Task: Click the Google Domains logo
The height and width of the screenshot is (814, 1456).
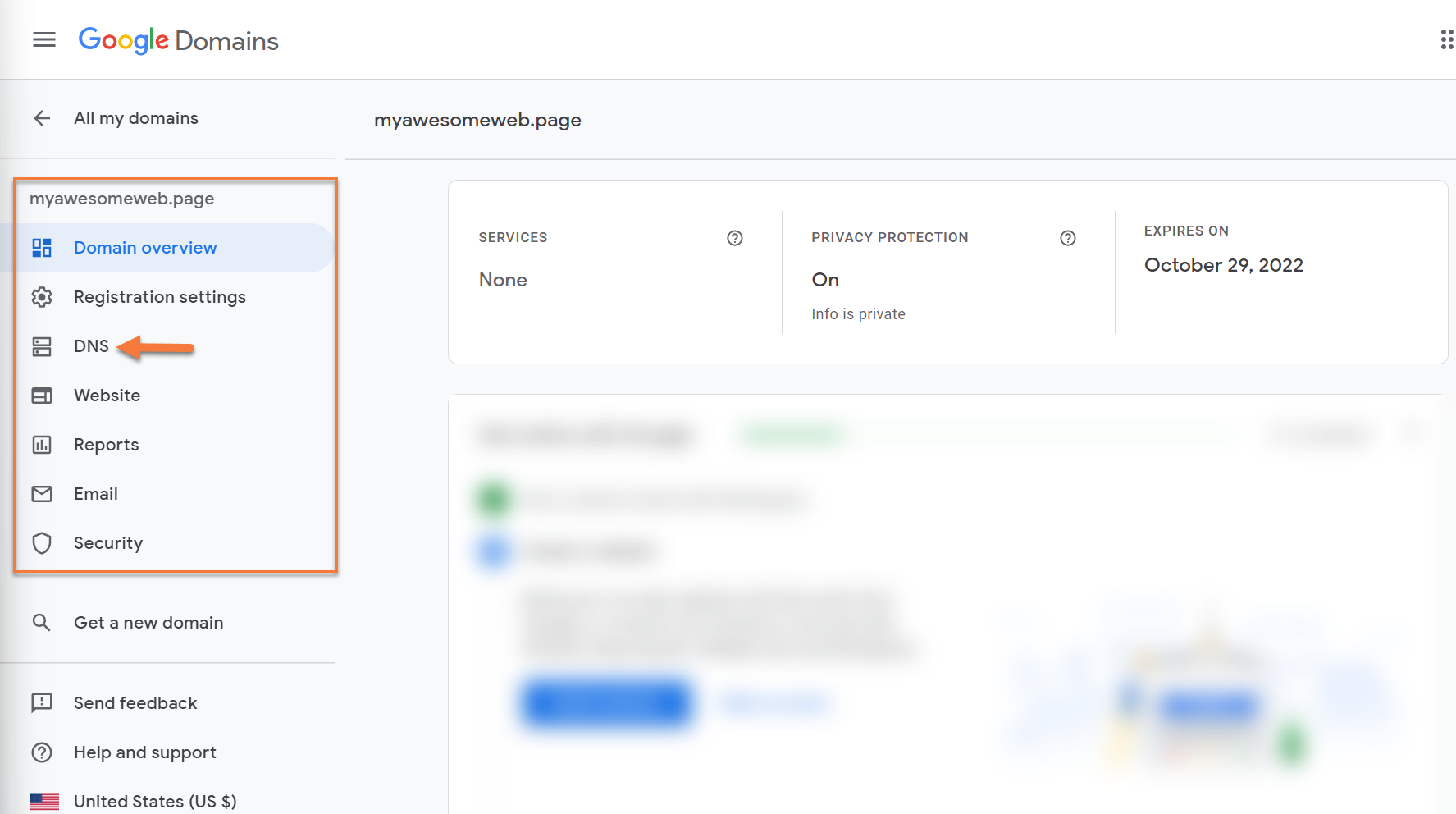Action: pyautogui.click(x=179, y=40)
